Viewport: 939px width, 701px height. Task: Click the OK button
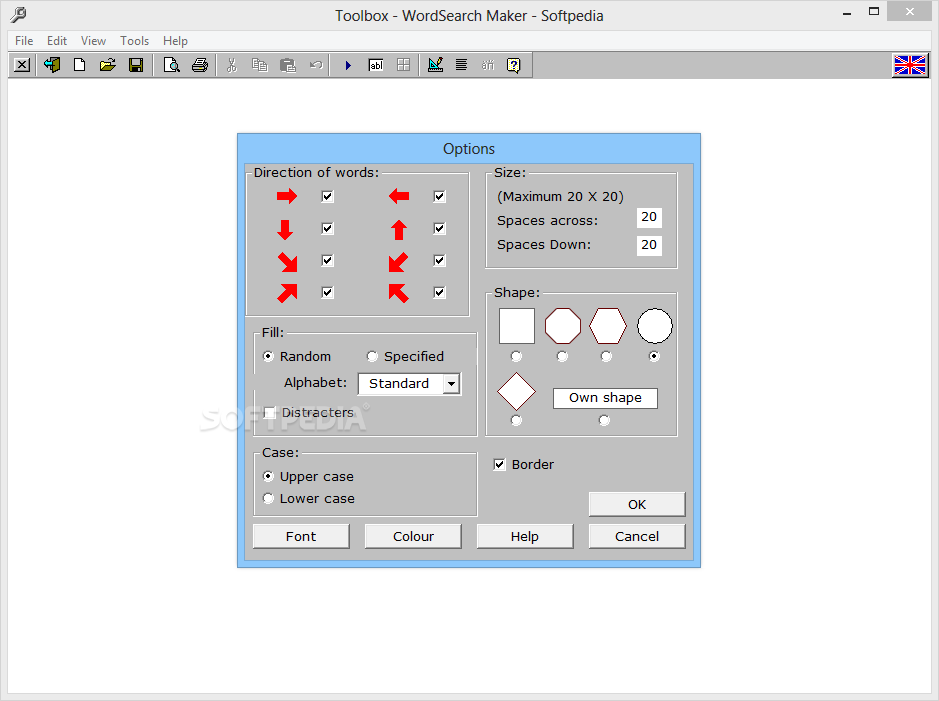(x=637, y=504)
